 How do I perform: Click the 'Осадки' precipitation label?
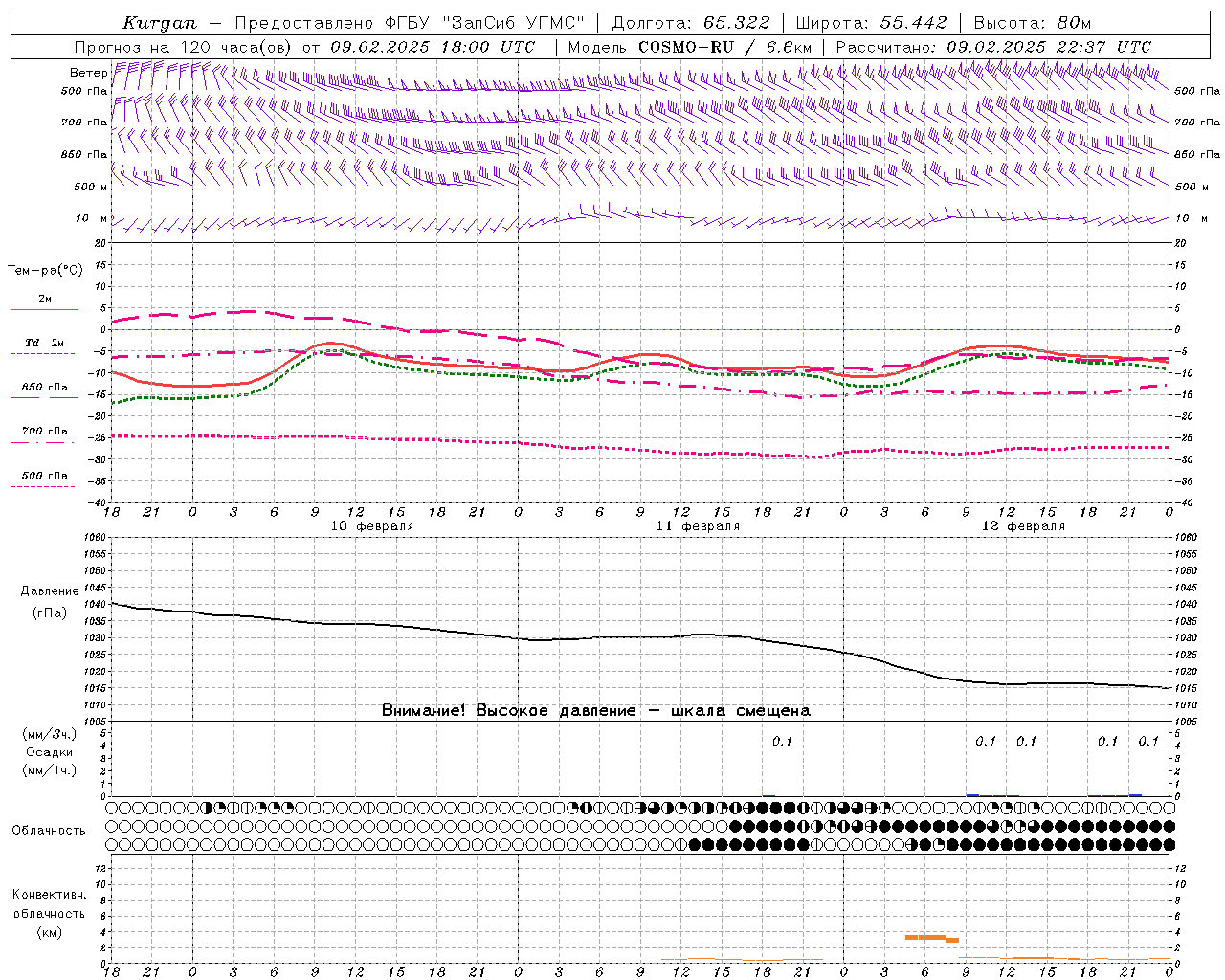pyautogui.click(x=50, y=752)
